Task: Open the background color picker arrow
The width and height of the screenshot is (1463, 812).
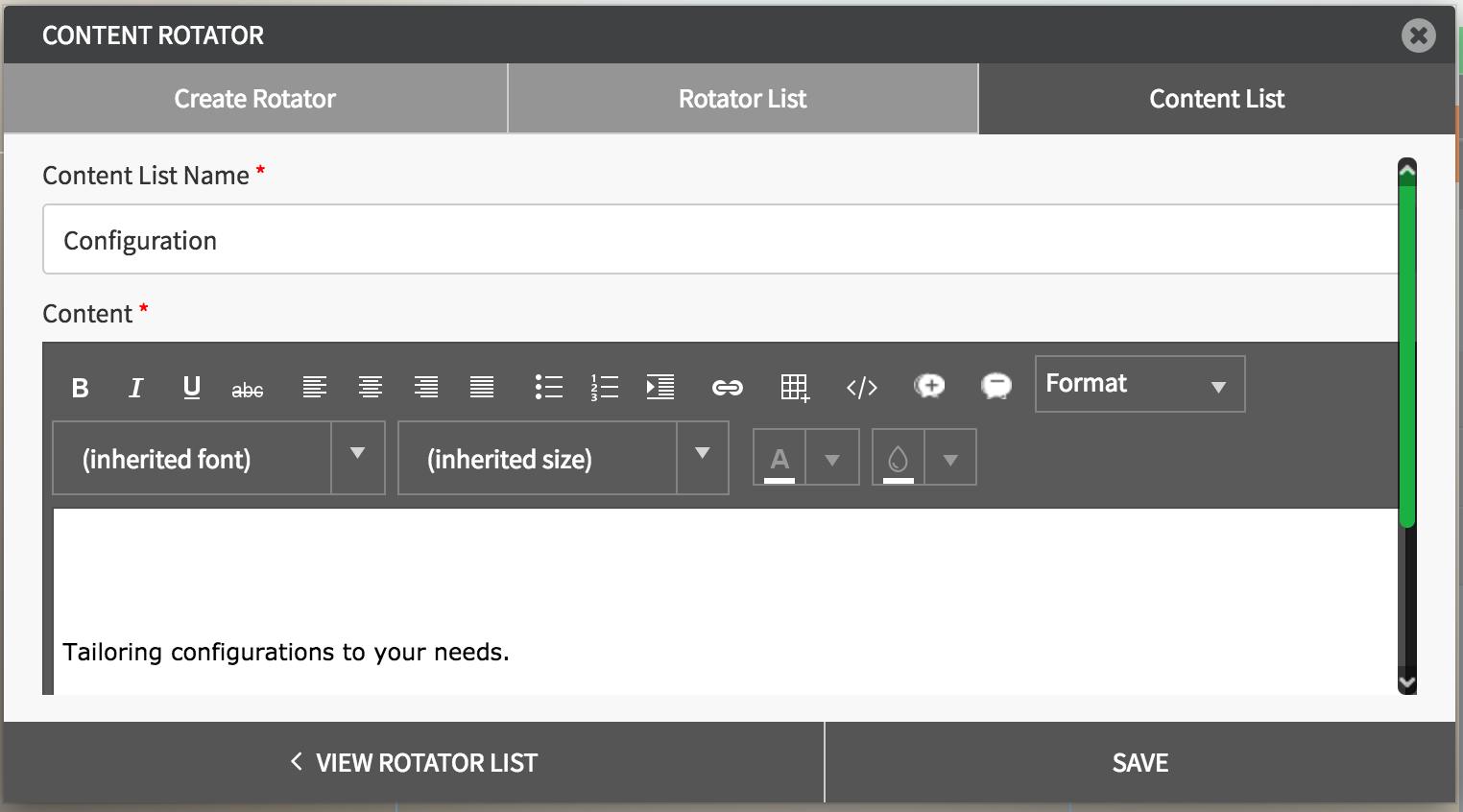Action: [x=950, y=460]
